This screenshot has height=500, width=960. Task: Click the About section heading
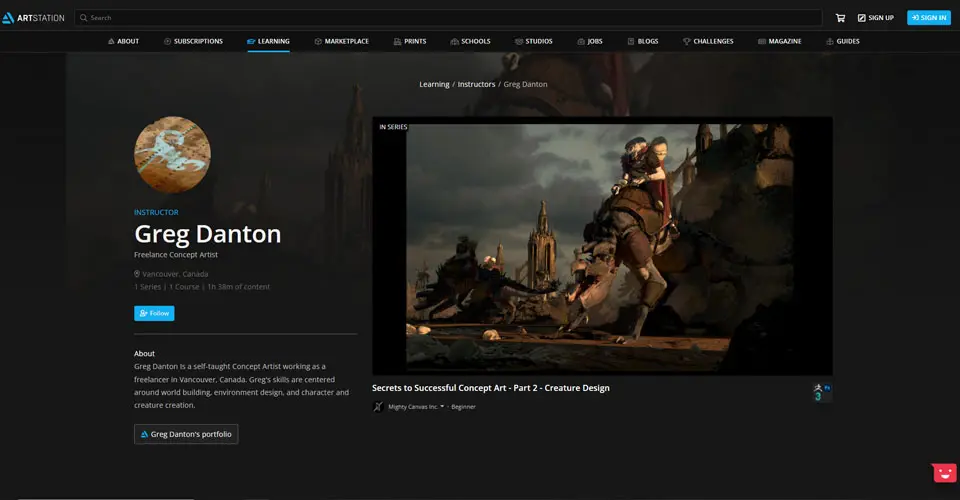tap(144, 354)
